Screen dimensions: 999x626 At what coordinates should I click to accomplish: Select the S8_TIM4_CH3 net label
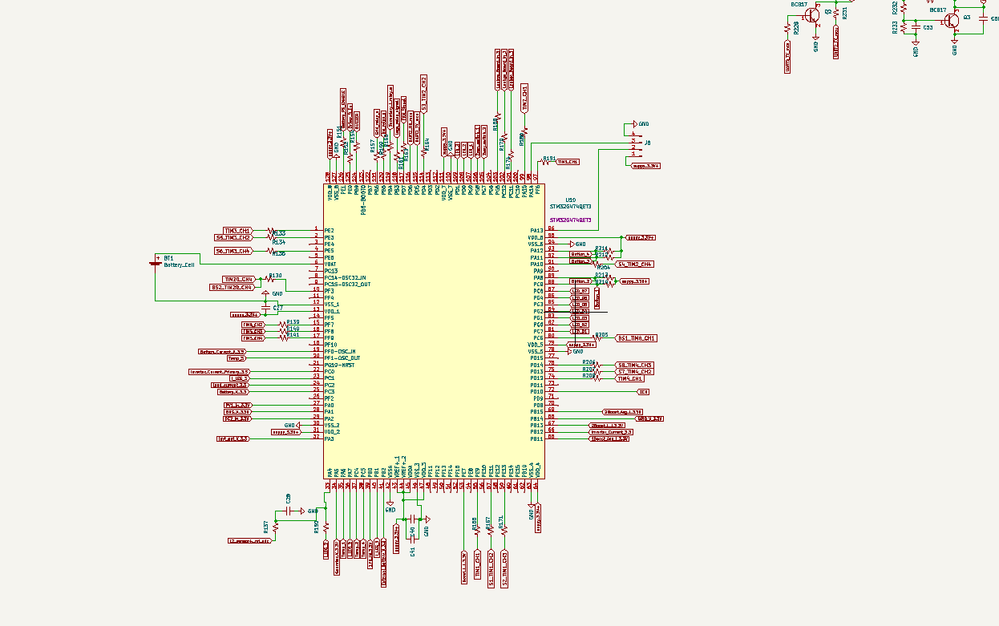[x=635, y=365]
